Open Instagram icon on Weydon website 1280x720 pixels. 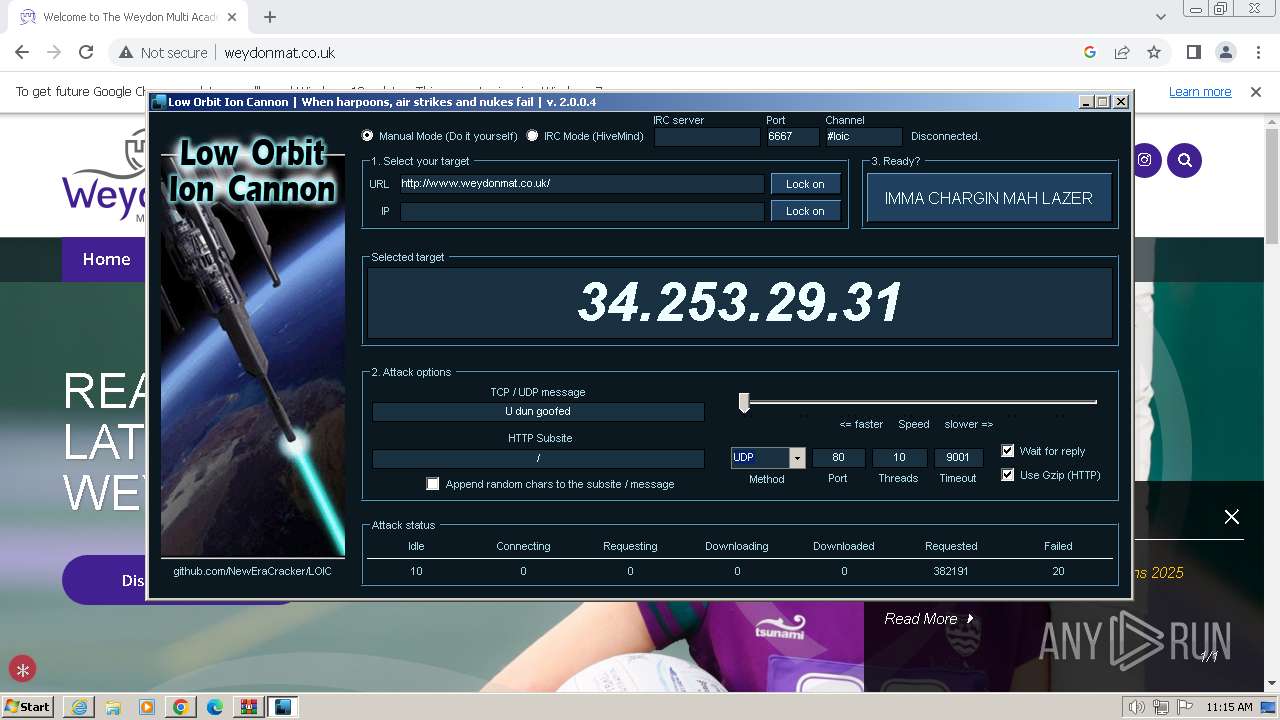pos(1145,160)
